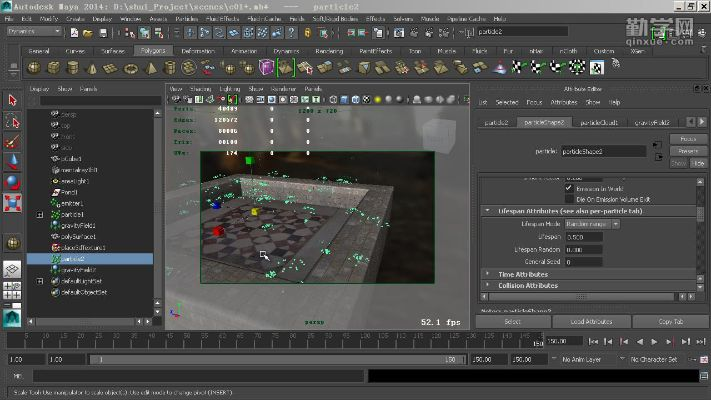711x400 pixels.
Task: Click the purple cube shelf icon
Action: pyautogui.click(x=267, y=68)
